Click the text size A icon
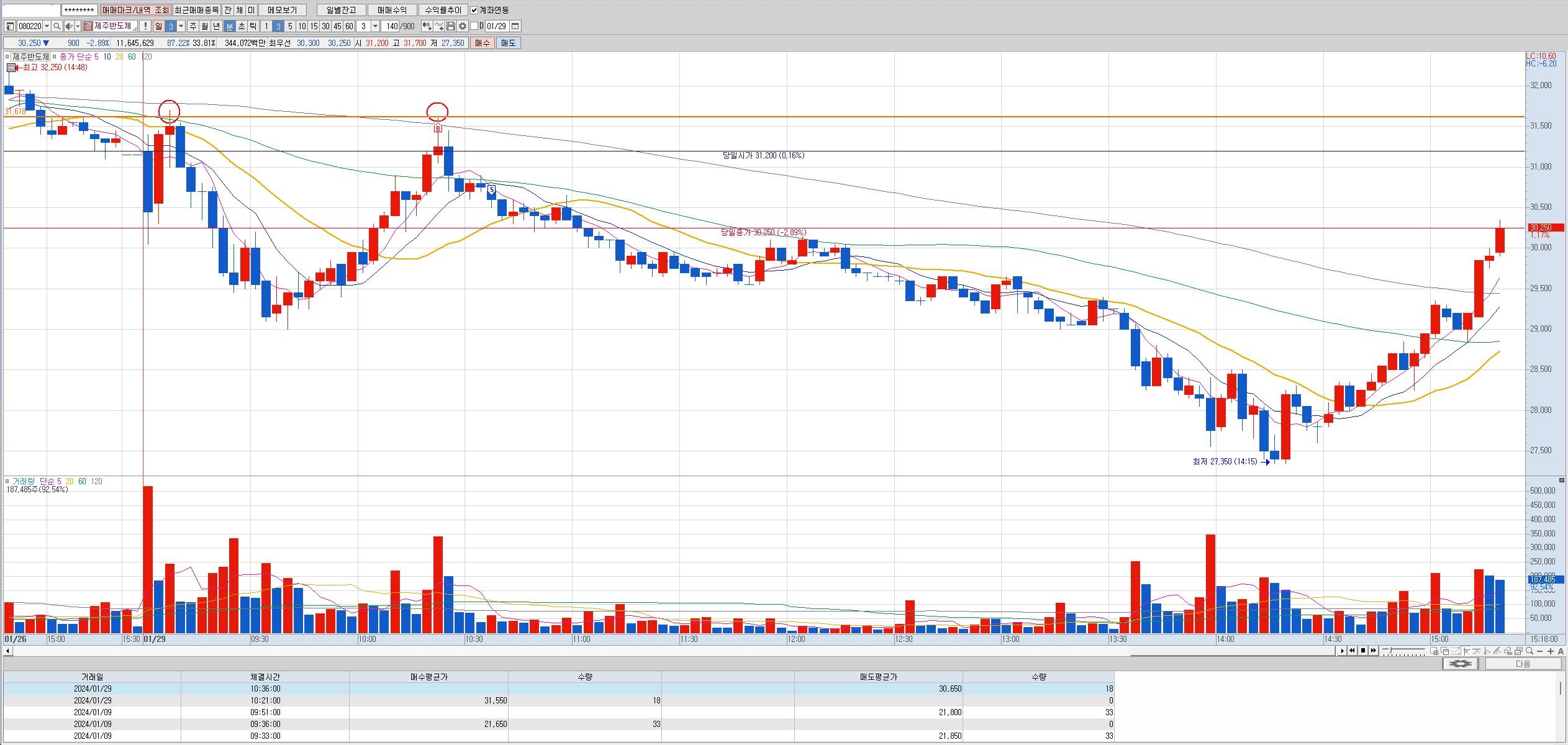The image size is (1568, 745). click(x=1561, y=651)
